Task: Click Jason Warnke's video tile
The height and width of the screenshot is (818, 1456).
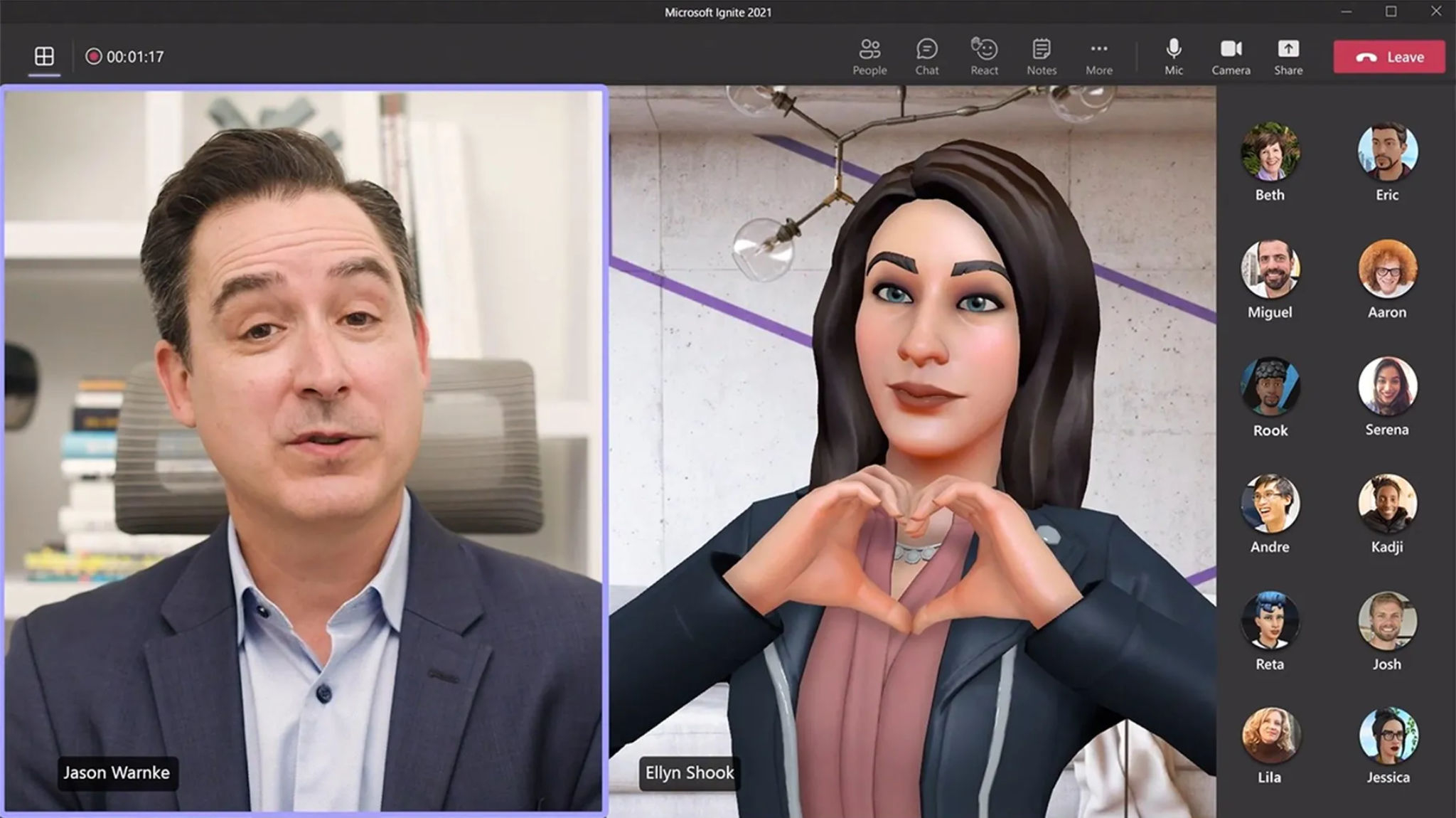Action: click(304, 448)
